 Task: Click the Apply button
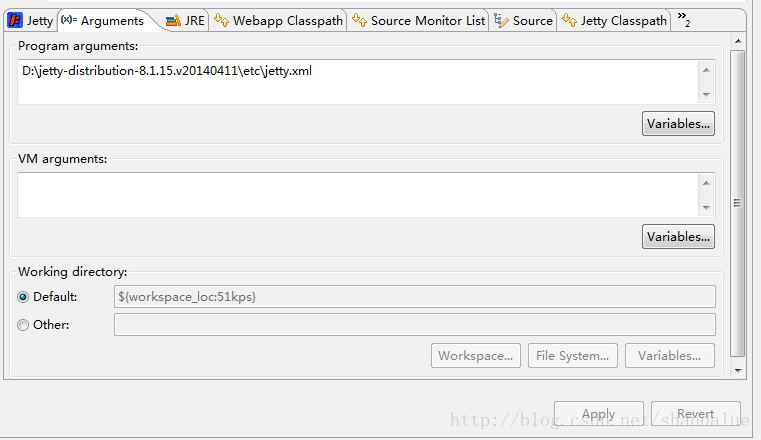click(599, 414)
